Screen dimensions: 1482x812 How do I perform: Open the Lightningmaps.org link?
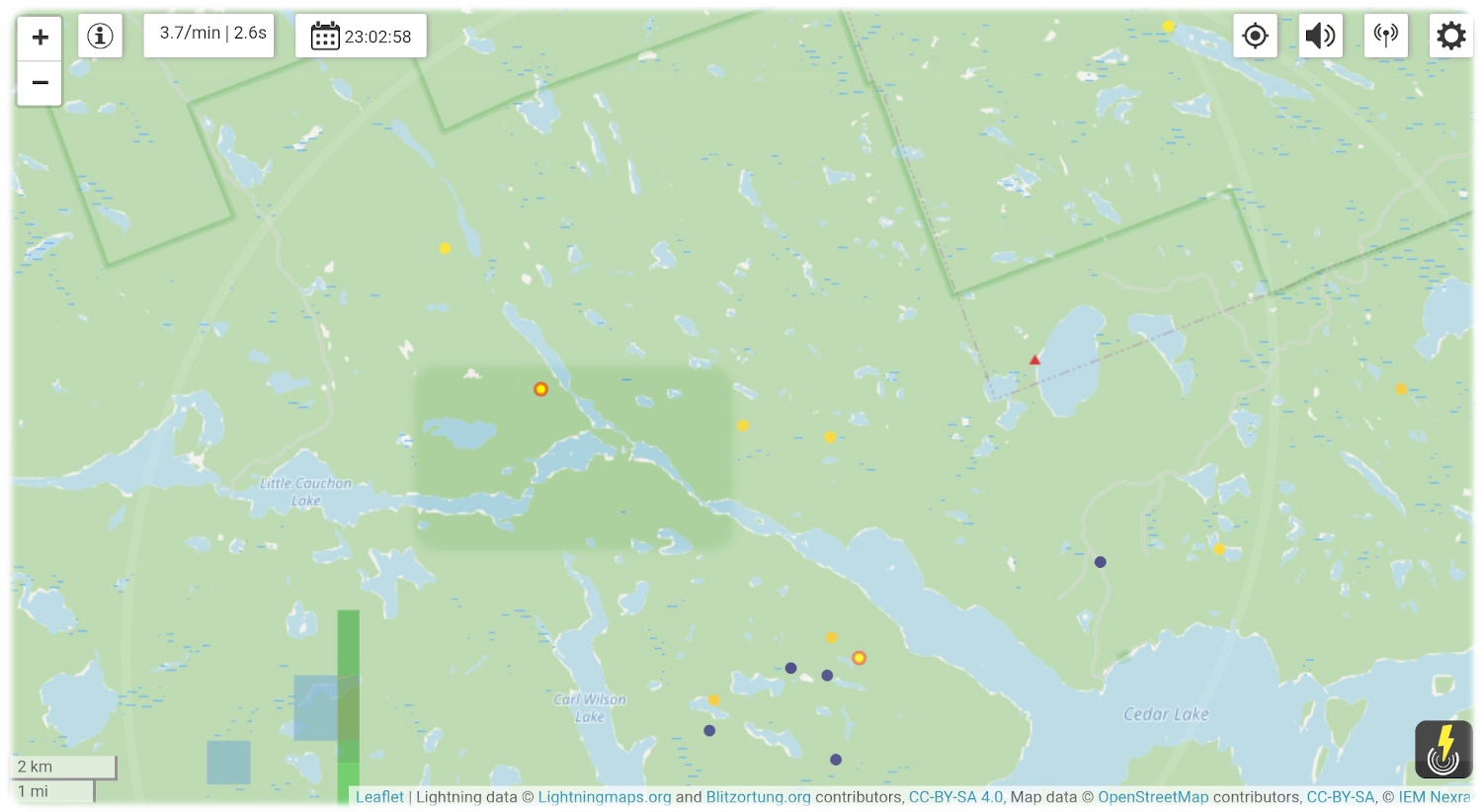[604, 797]
